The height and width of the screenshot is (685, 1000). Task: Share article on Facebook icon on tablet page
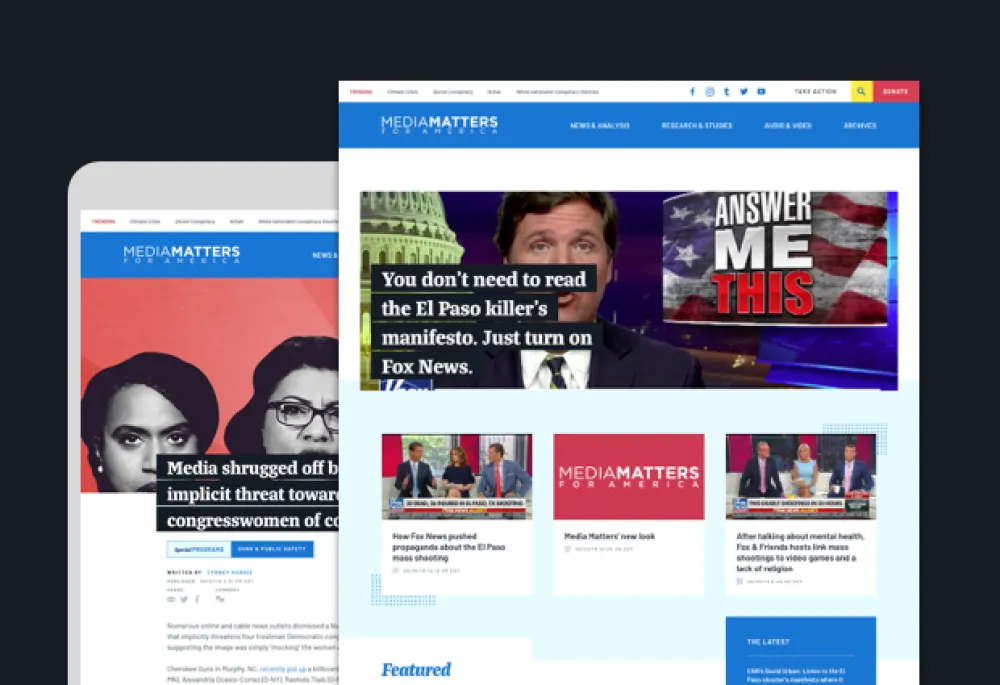(197, 600)
